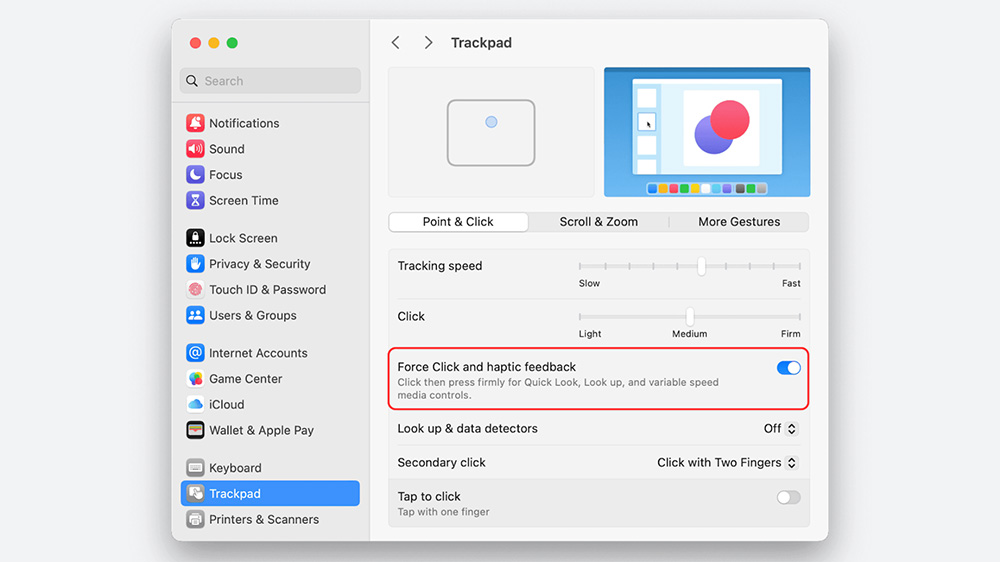Click in the Search field
1000x562 pixels.
(x=270, y=81)
